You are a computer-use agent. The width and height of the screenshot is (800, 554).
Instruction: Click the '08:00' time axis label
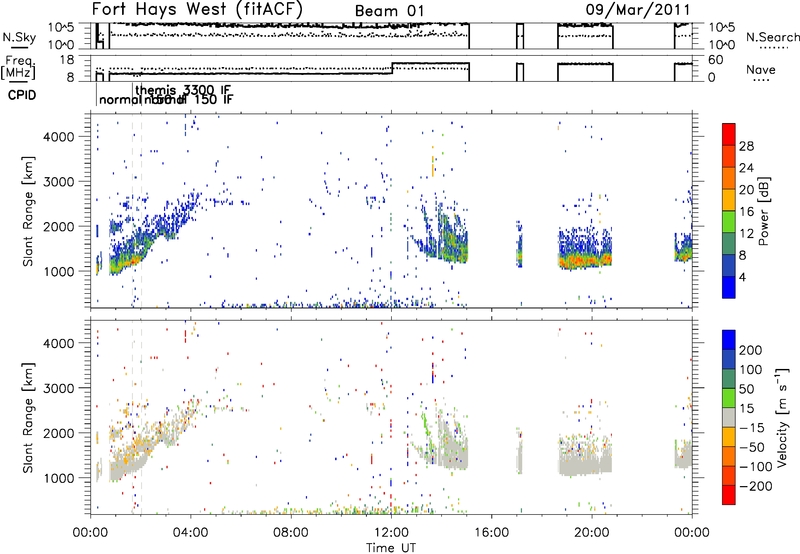pyautogui.click(x=291, y=533)
